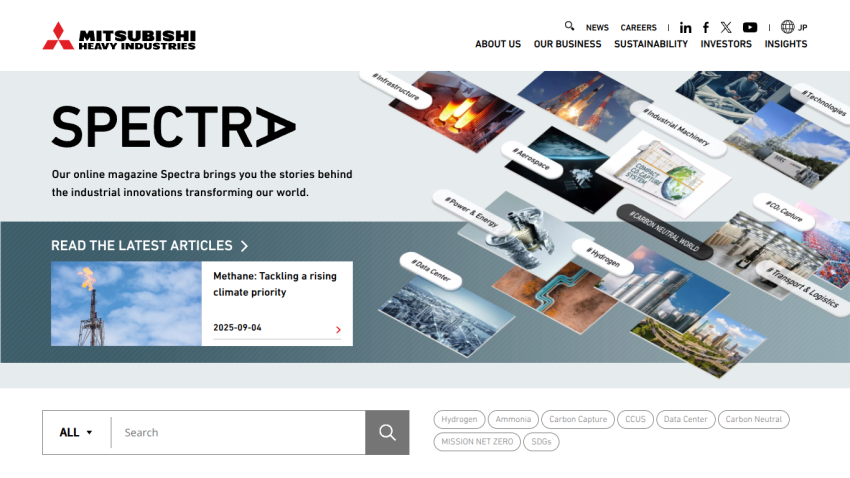Viewport: 850px width, 478px height.
Task: Select the SDGs keyword tag
Action: [541, 442]
